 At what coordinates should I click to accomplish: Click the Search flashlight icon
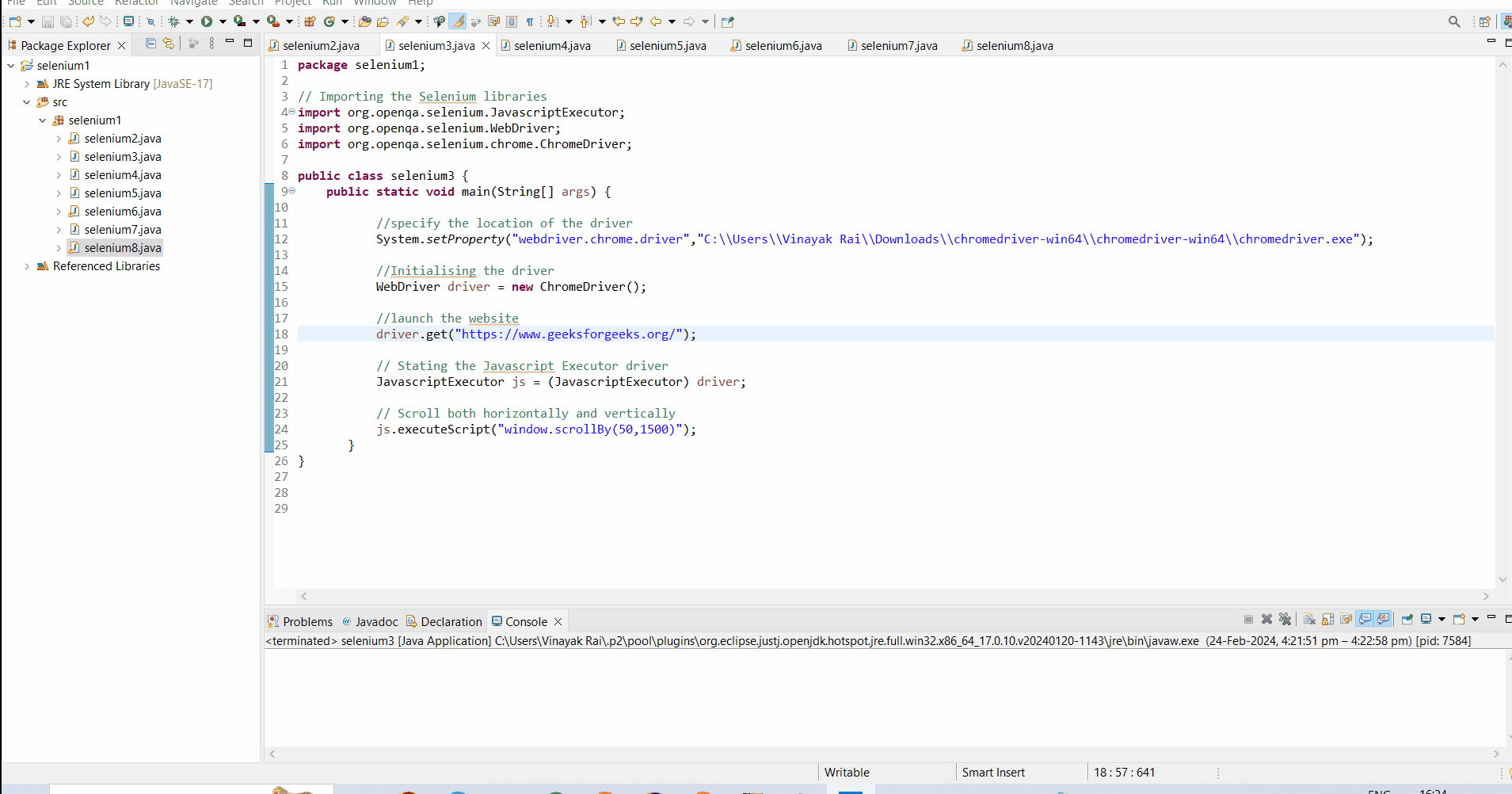[x=403, y=21]
